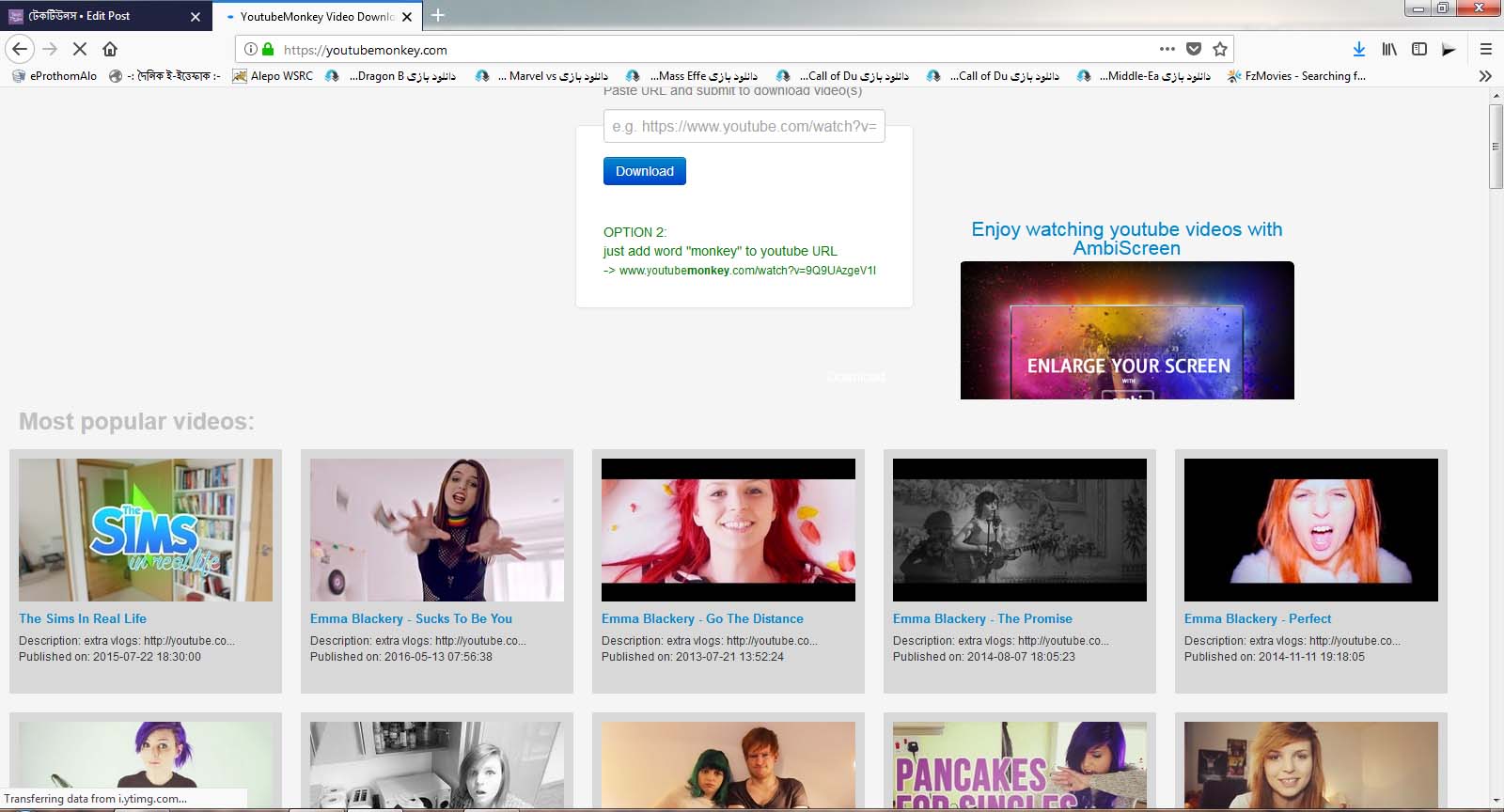The width and height of the screenshot is (1504, 812).
Task: Save page to Pocket icon
Action: (1194, 49)
